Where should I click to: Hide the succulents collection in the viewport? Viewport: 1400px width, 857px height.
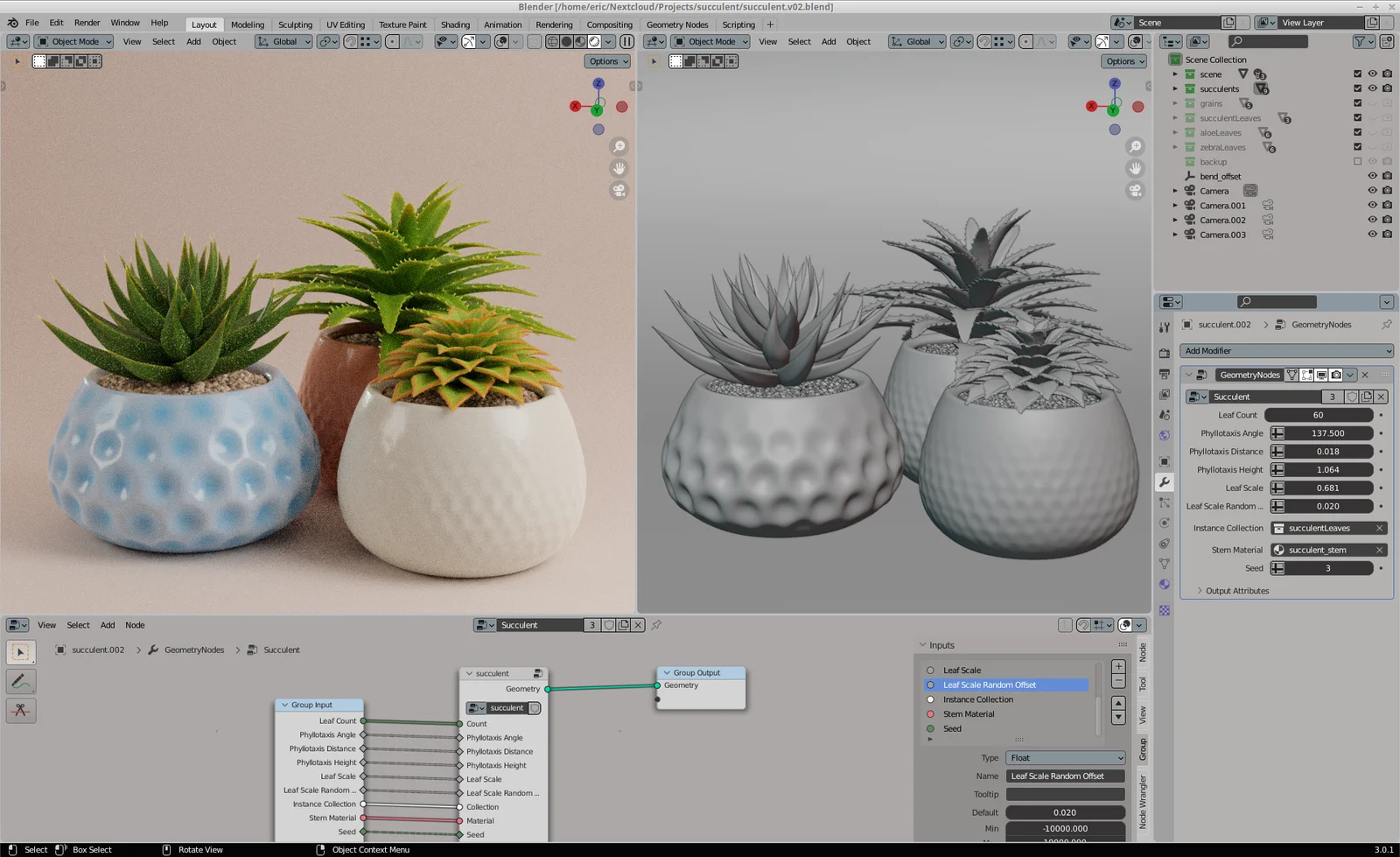pyautogui.click(x=1372, y=88)
